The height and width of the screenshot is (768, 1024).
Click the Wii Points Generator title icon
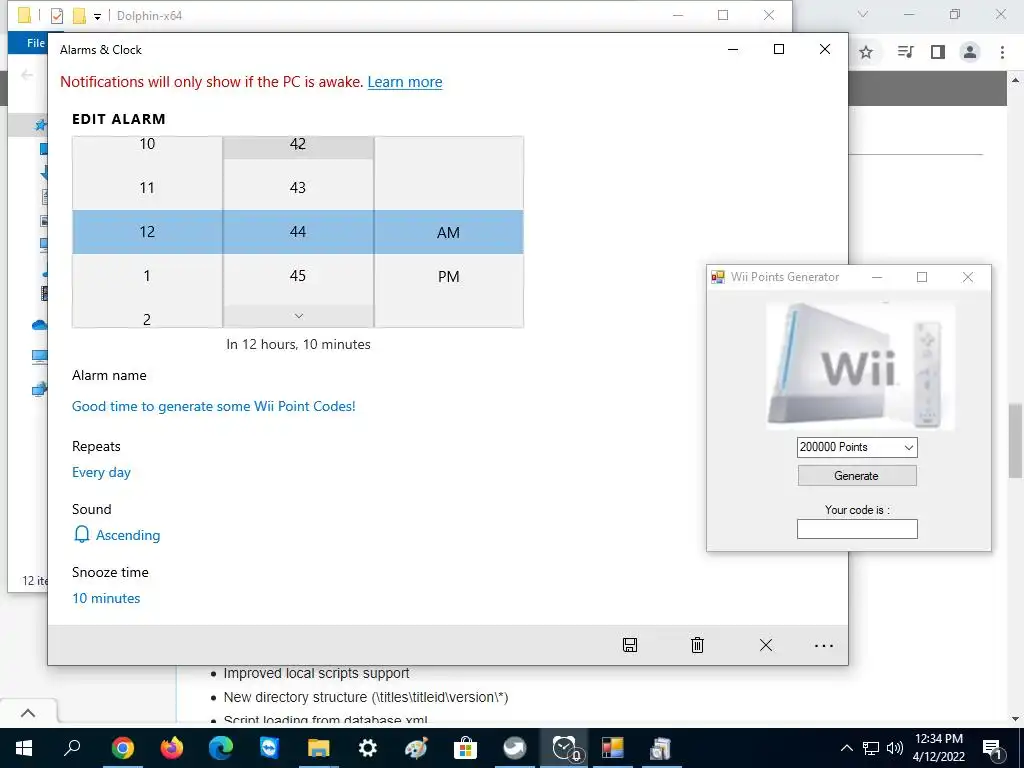(718, 277)
